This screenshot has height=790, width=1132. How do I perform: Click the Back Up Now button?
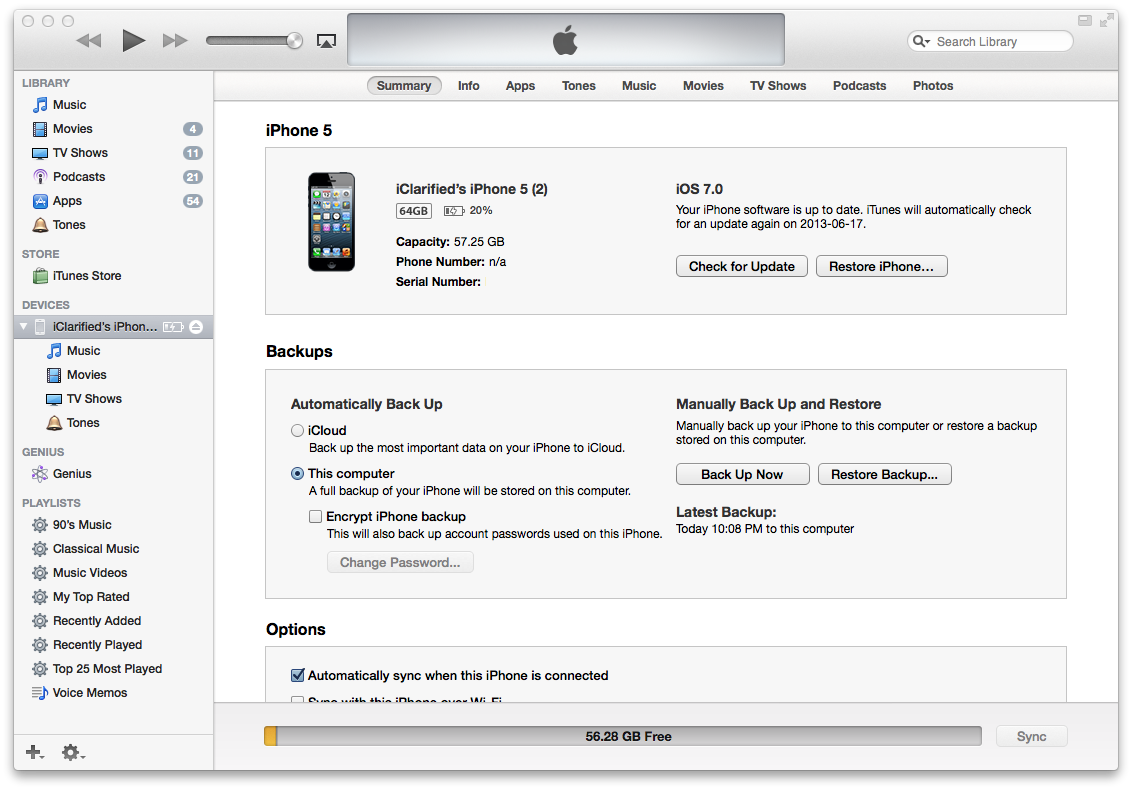tap(742, 474)
